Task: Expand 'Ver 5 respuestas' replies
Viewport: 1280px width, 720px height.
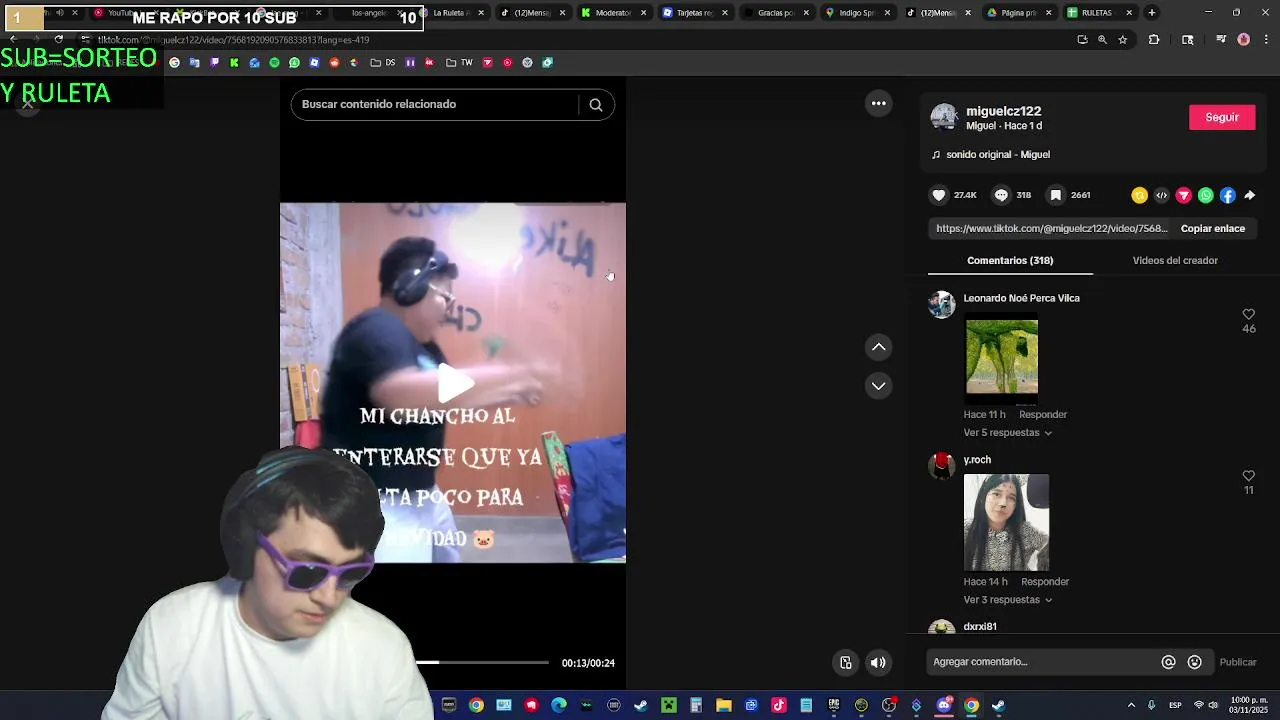Action: point(1008,433)
